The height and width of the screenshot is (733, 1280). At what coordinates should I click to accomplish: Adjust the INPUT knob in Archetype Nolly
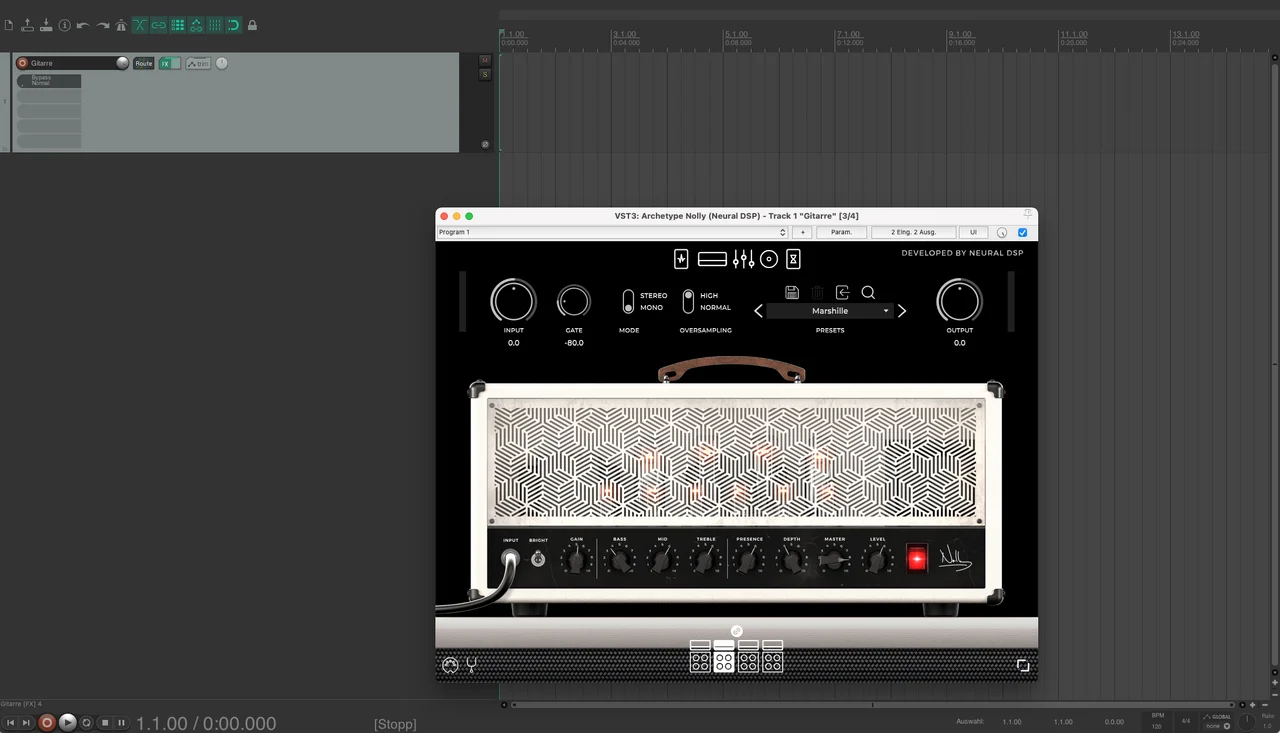(x=513, y=301)
